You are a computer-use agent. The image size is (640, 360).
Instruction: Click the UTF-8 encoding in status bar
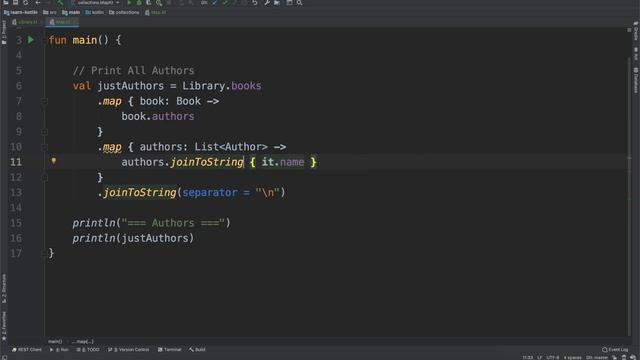coord(553,357)
